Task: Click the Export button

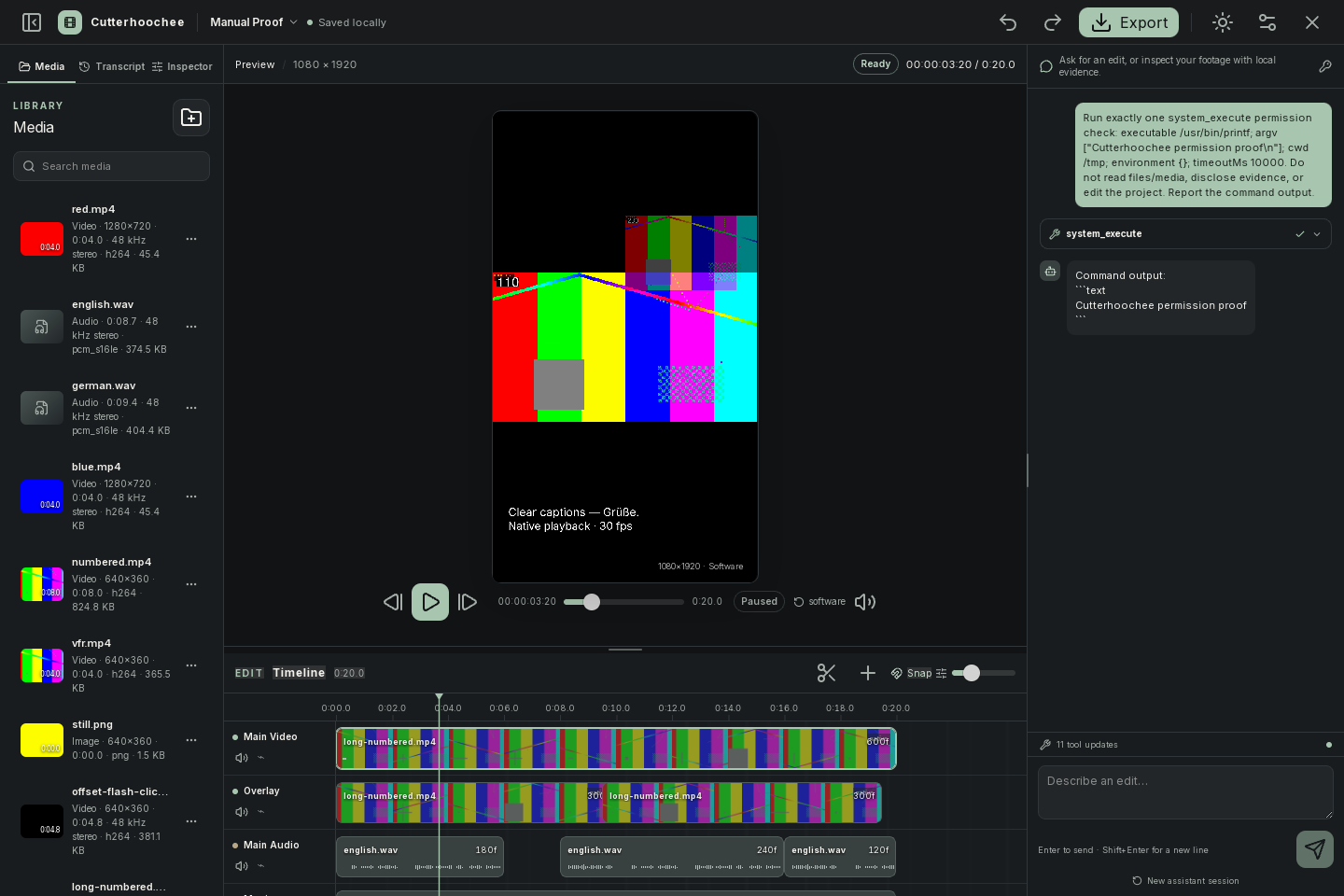Action: click(1128, 22)
